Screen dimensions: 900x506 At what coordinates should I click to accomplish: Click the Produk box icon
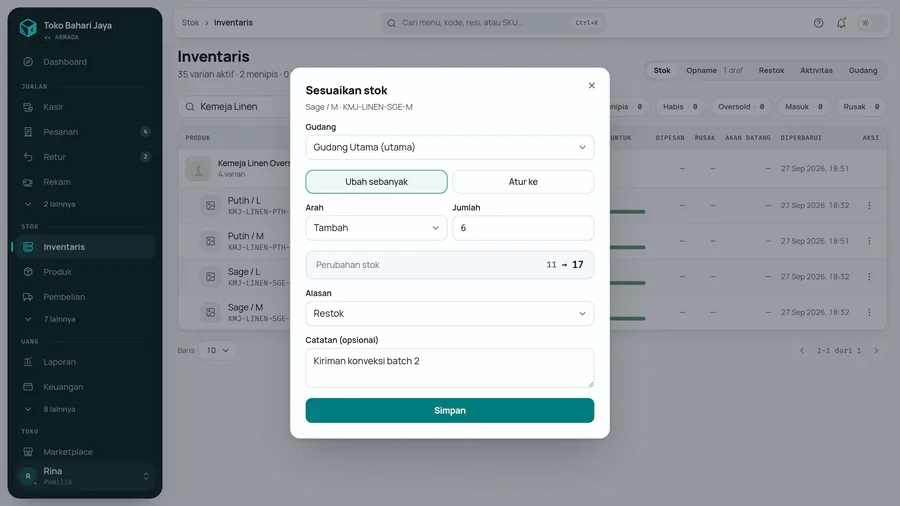[28, 272]
